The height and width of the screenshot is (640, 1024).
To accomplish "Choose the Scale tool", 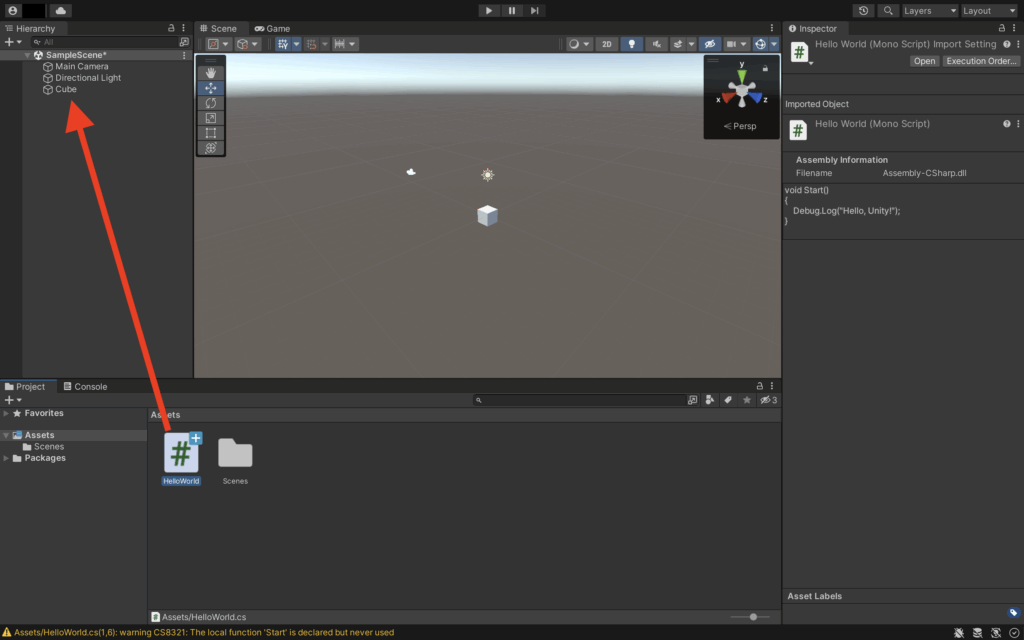I will pos(210,118).
